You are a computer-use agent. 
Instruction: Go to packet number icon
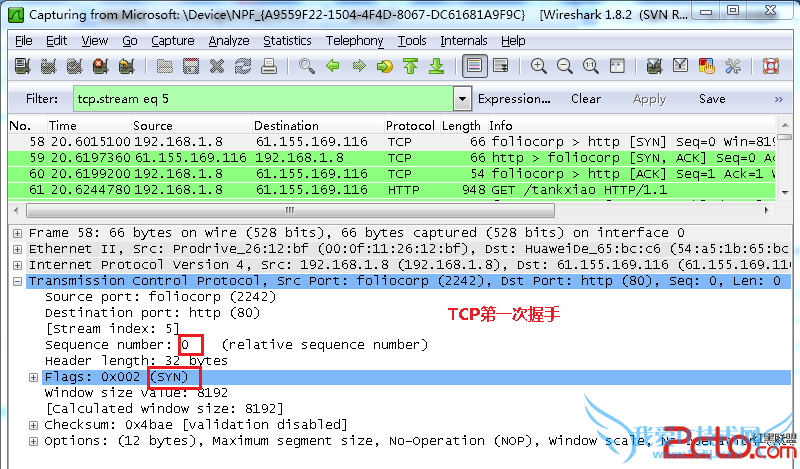point(385,66)
